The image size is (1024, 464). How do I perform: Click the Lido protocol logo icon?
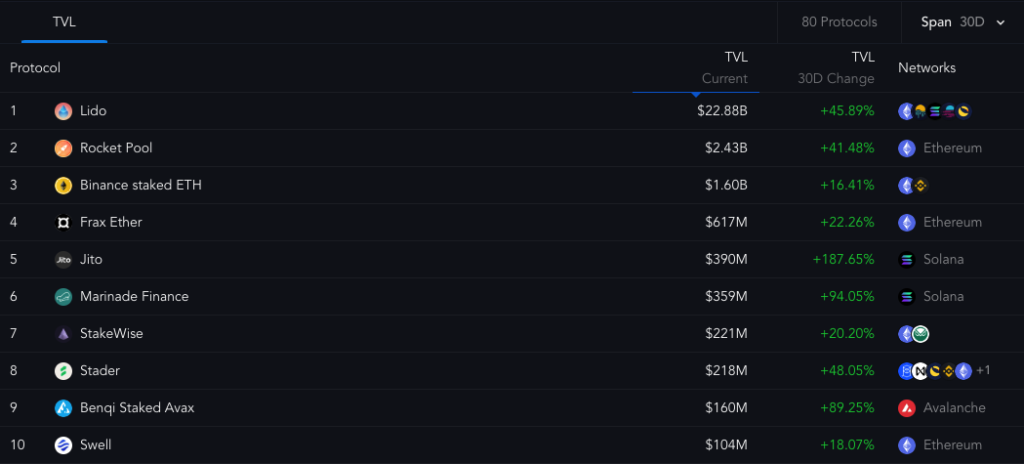(x=63, y=111)
